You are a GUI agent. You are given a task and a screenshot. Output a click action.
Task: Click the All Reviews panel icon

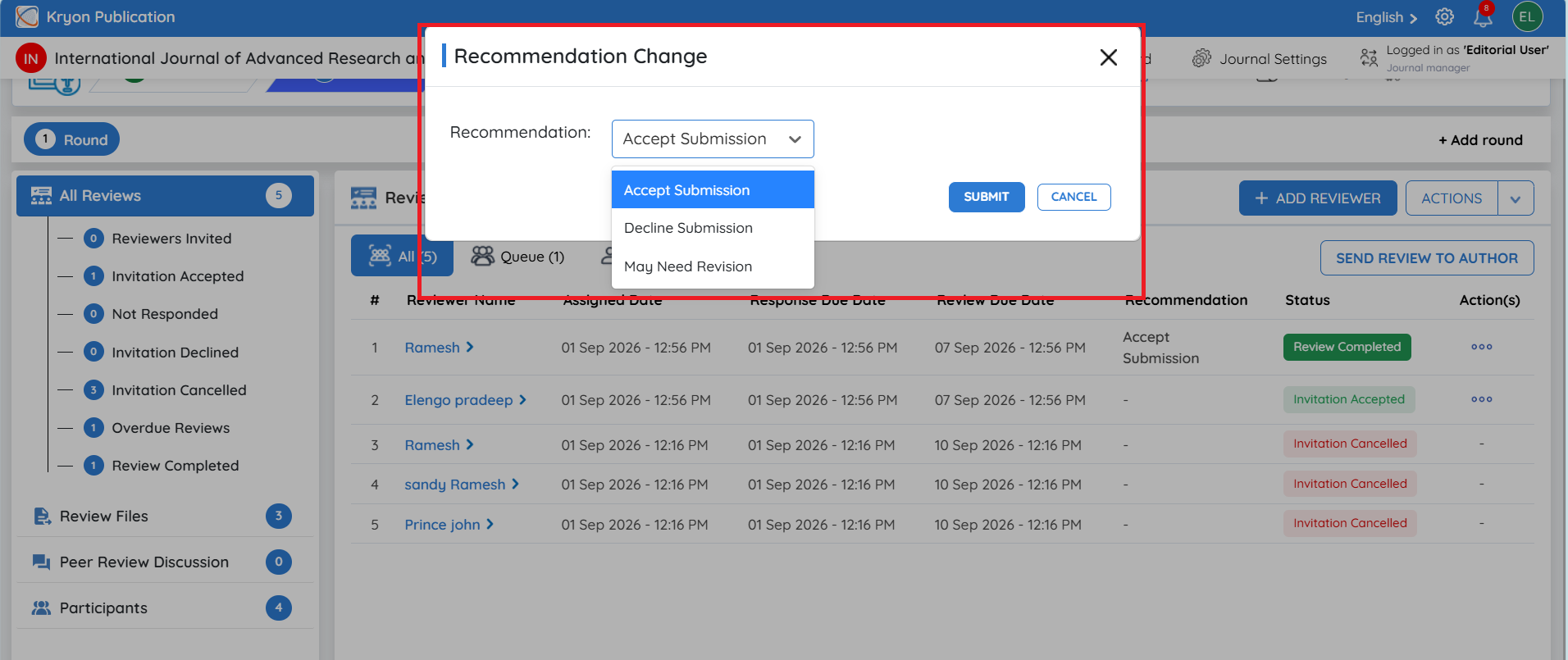click(41, 196)
